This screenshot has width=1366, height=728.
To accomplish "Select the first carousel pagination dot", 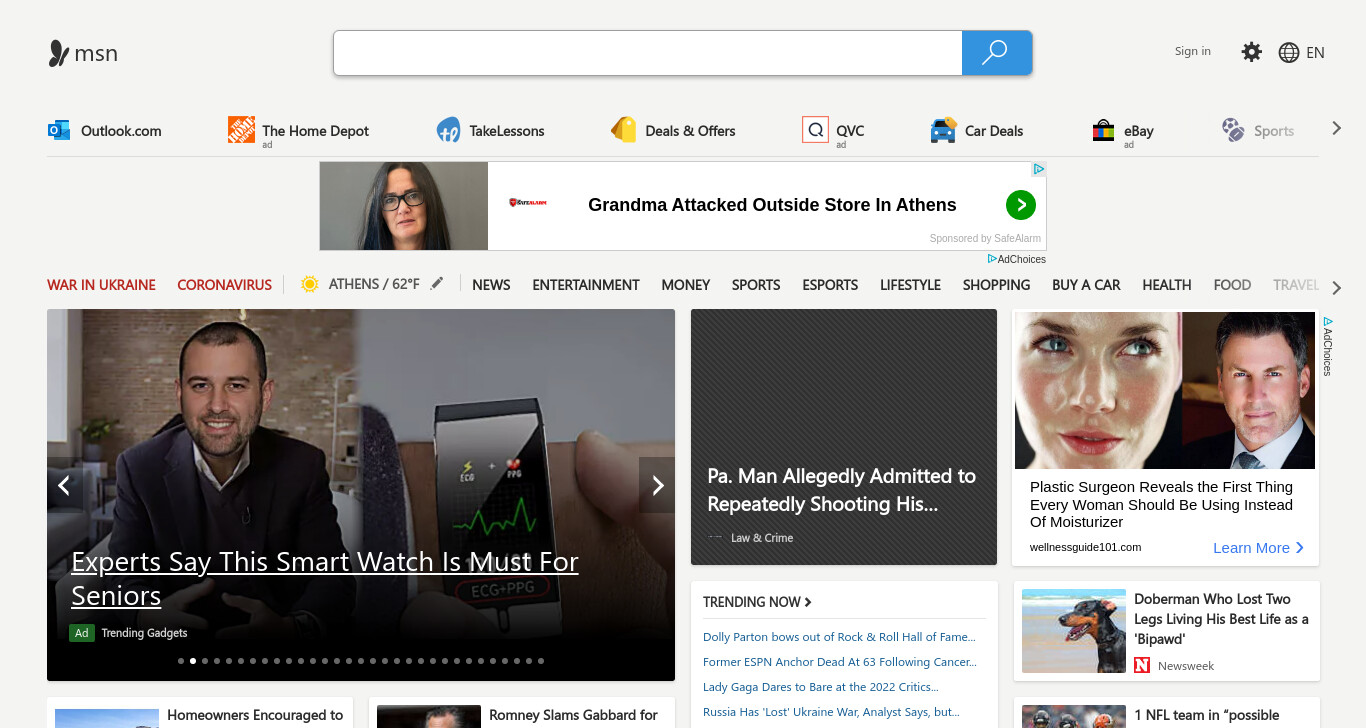I will click(181, 661).
